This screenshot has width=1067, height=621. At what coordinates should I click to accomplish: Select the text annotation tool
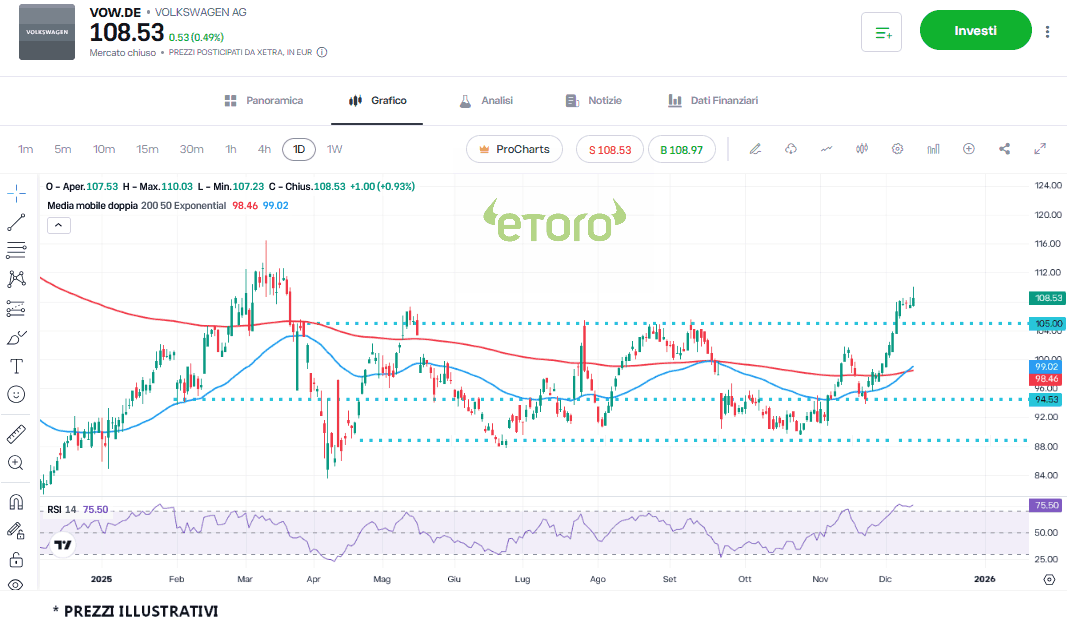tap(16, 366)
